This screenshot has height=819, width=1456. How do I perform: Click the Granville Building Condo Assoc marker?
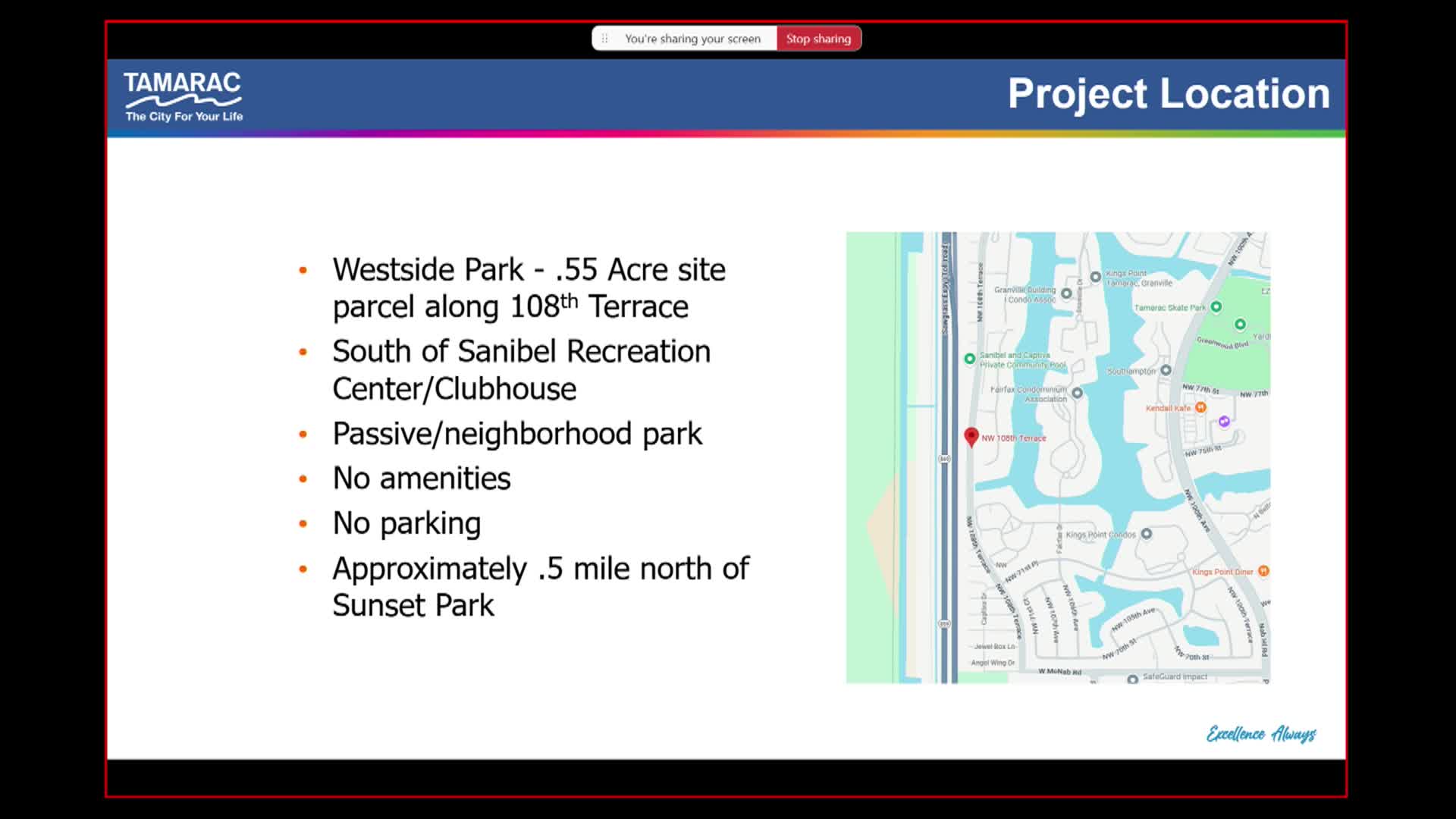[1066, 293]
